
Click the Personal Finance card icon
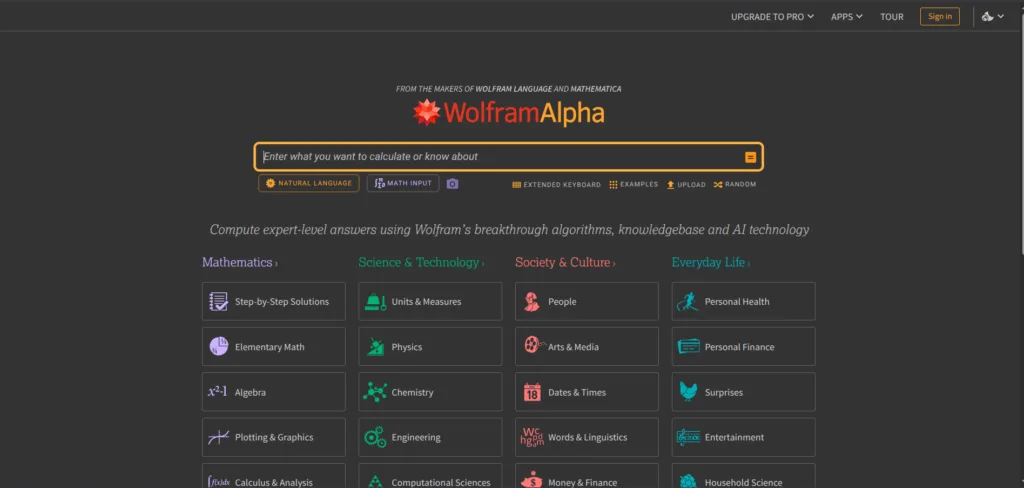(x=688, y=346)
